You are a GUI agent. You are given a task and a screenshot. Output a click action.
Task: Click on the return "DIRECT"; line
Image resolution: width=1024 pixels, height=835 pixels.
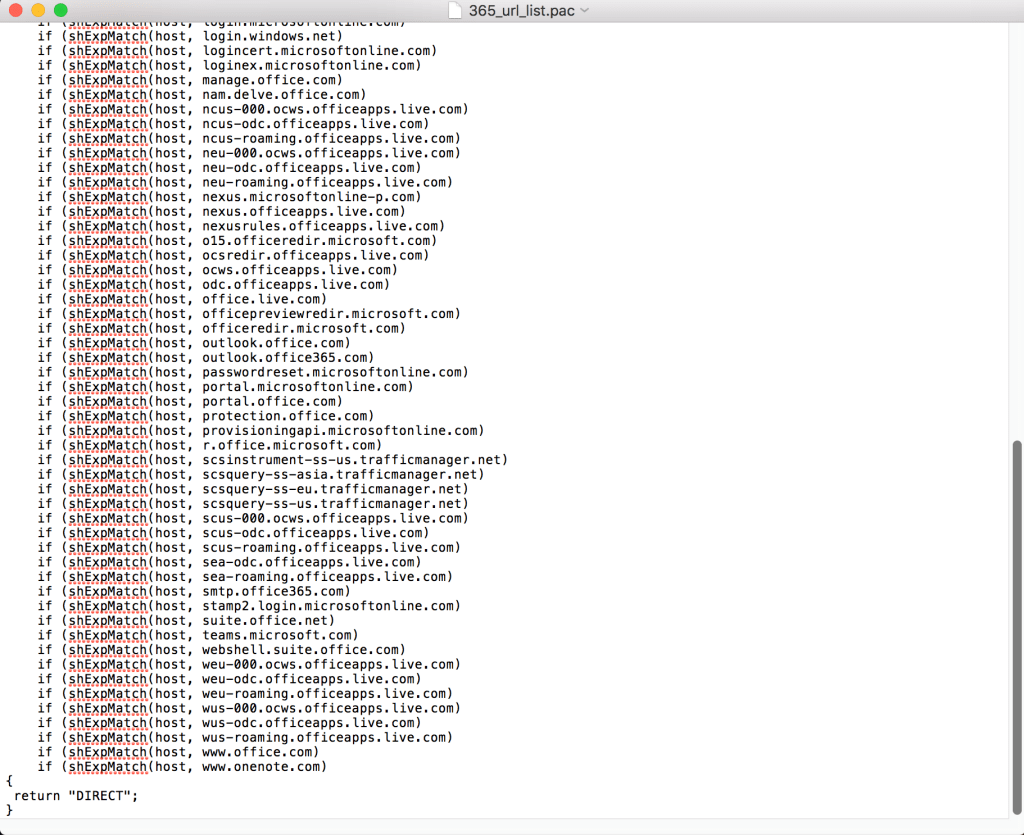76,795
